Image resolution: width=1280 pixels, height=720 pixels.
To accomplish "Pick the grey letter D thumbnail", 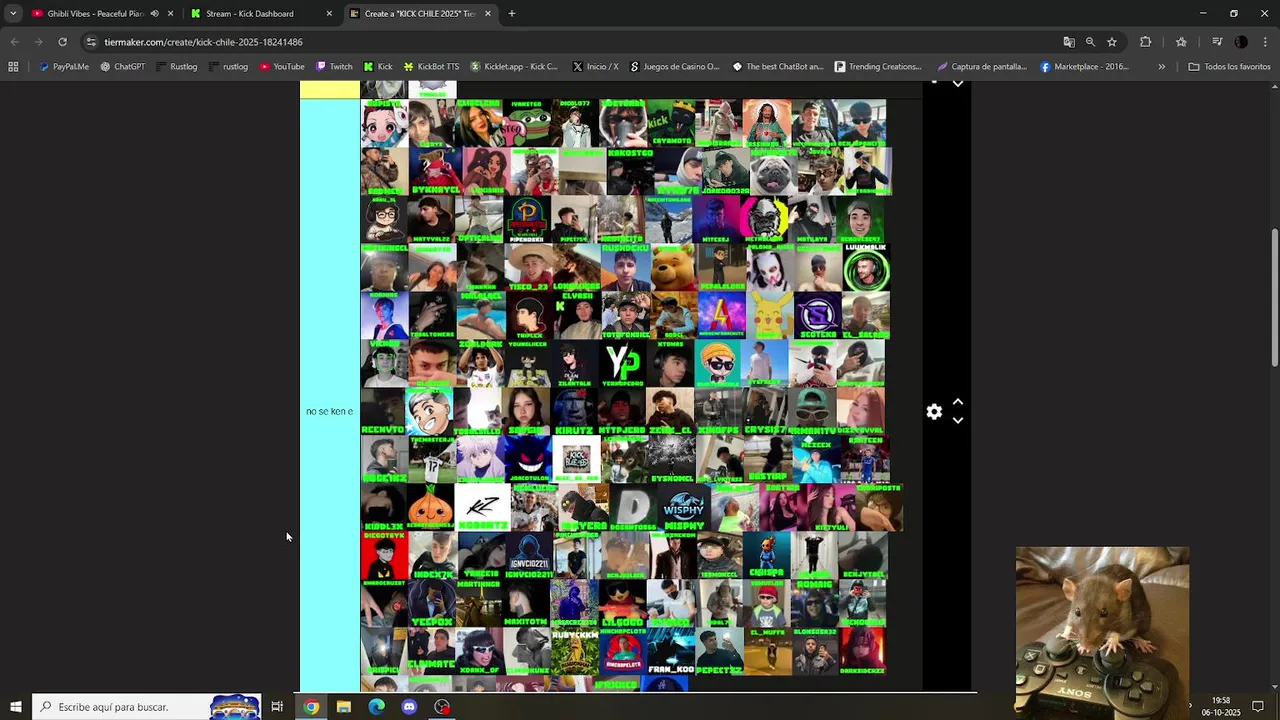I will (634, 507).
